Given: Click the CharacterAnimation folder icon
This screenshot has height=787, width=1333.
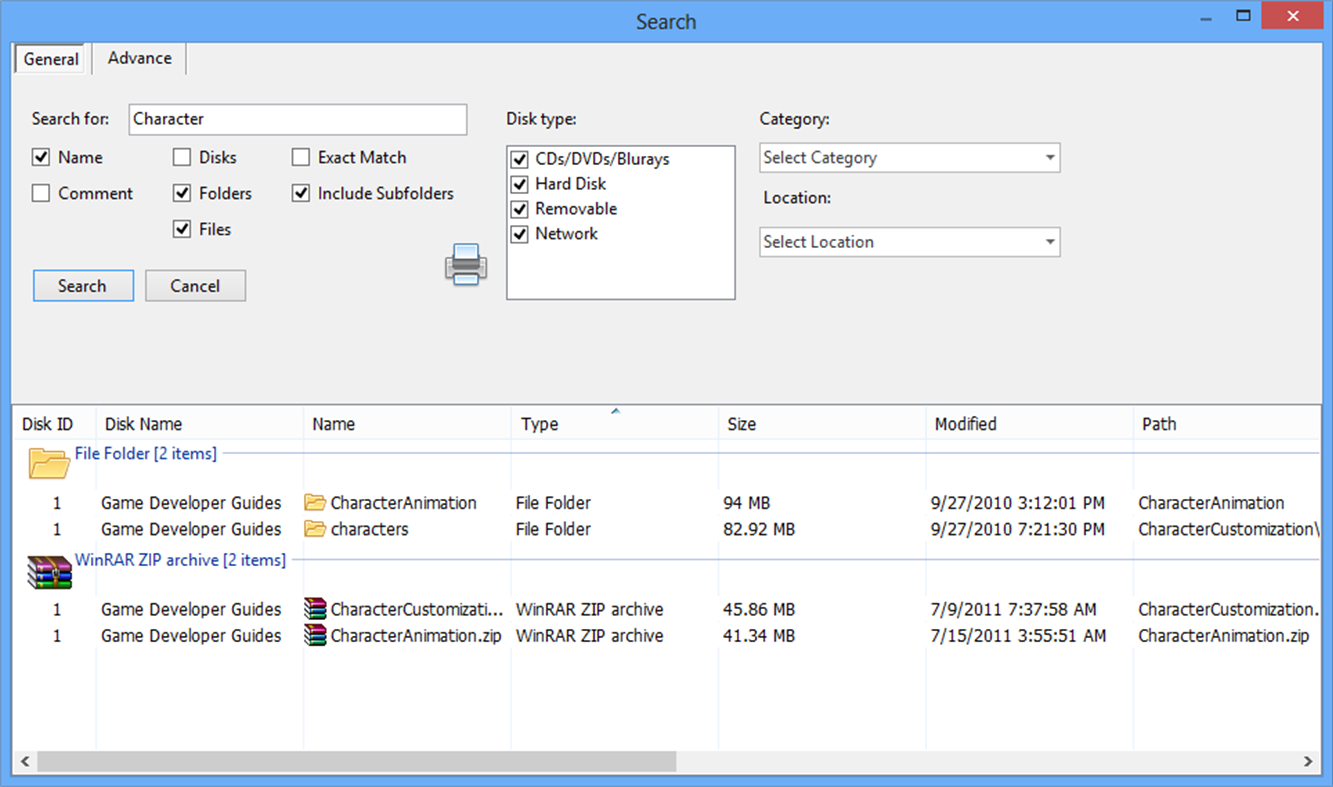Looking at the screenshot, I should tap(314, 502).
